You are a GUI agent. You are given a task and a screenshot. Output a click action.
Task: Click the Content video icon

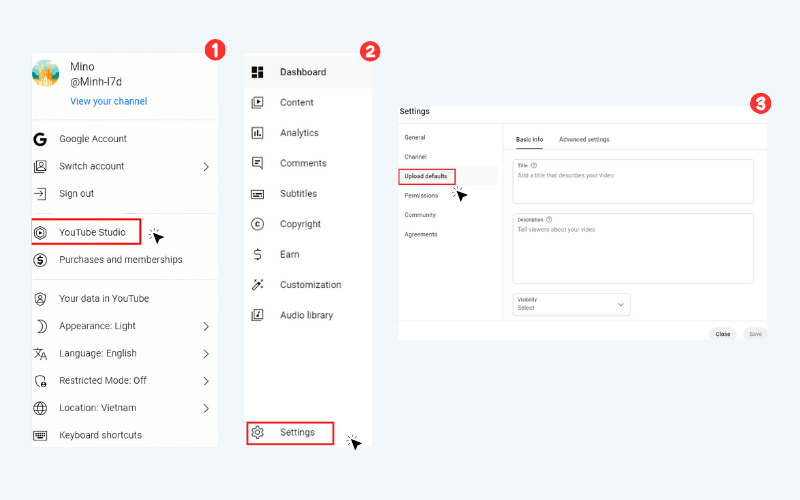click(258, 103)
